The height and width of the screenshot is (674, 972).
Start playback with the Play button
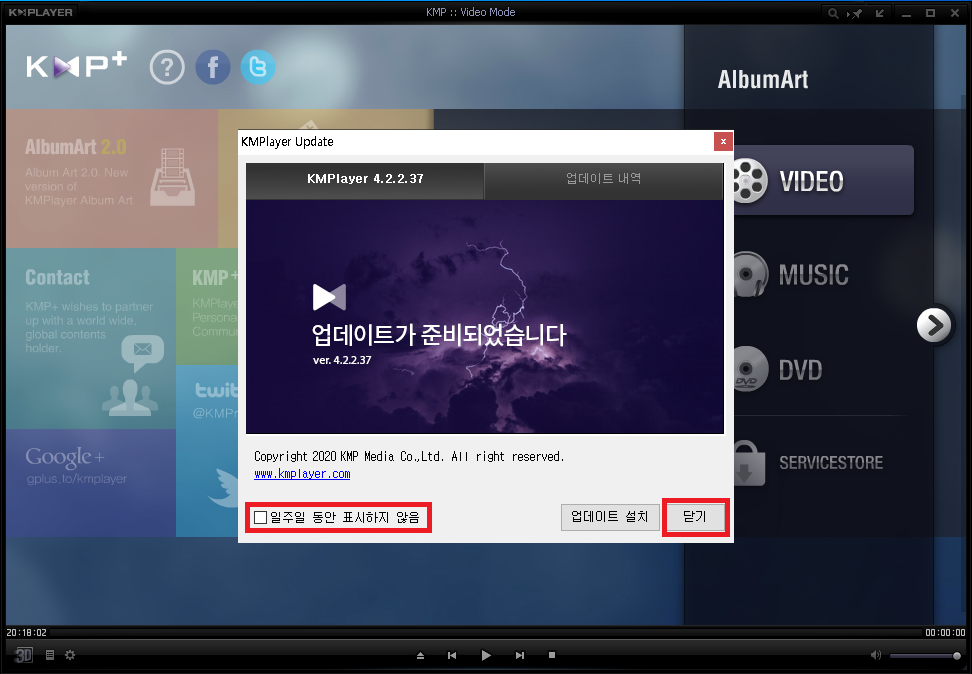click(x=486, y=655)
